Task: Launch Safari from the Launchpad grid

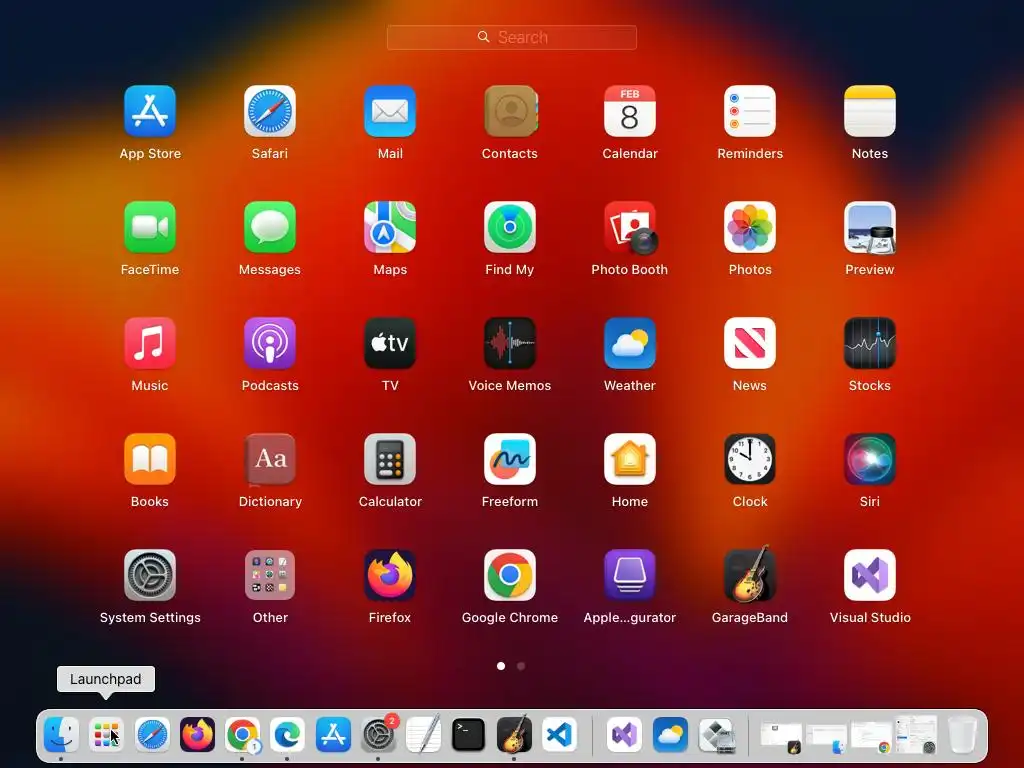Action: (270, 111)
